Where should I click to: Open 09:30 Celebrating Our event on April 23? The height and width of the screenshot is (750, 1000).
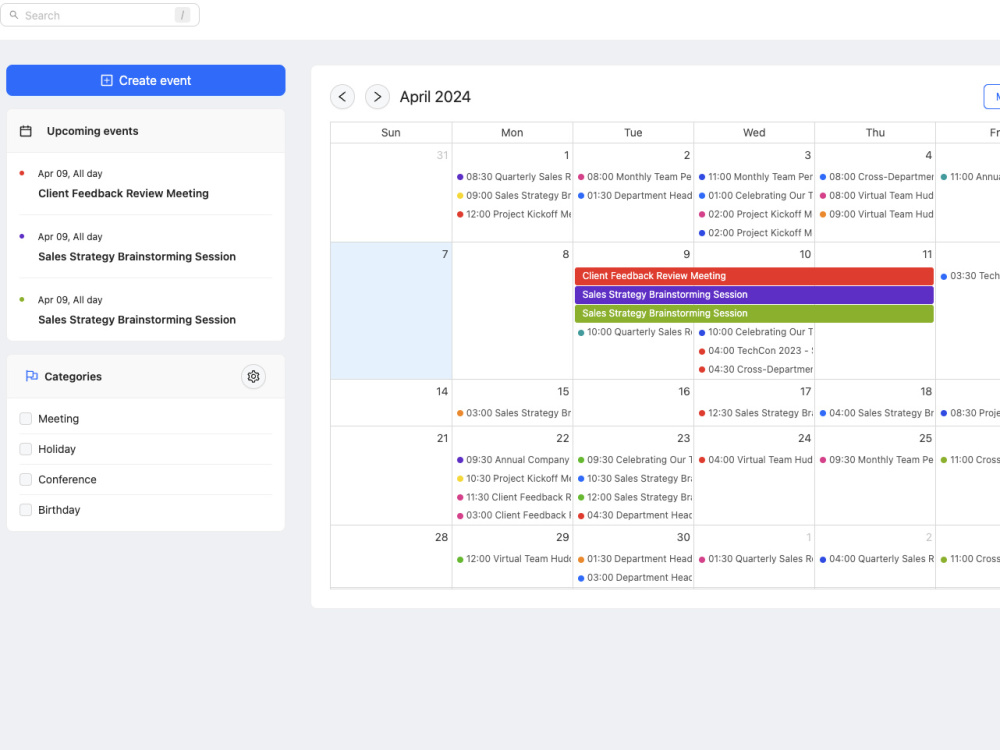click(634, 460)
